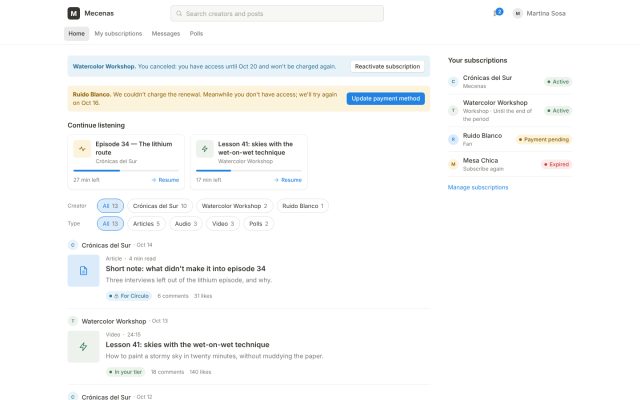Open 18 comments on Lesson 41 post
Image resolution: width=640 pixels, height=400 pixels.
(167, 372)
